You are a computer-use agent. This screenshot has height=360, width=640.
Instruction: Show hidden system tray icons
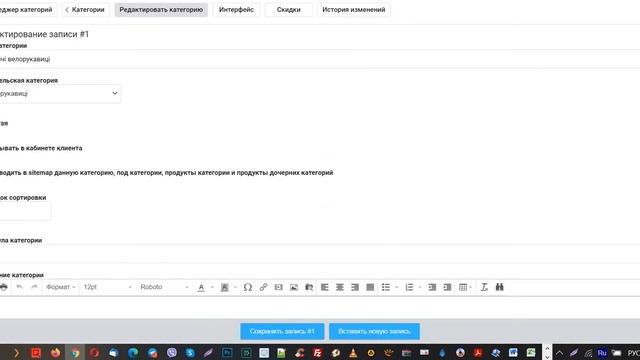tap(560, 353)
